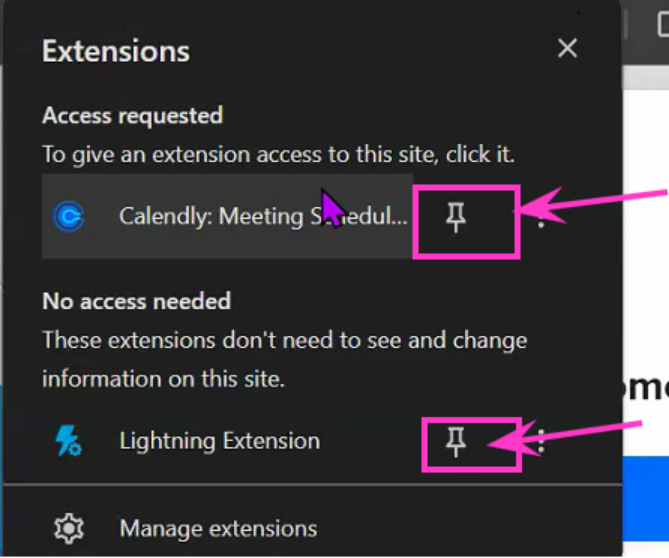Click the Manage extensions gear icon

(69, 529)
